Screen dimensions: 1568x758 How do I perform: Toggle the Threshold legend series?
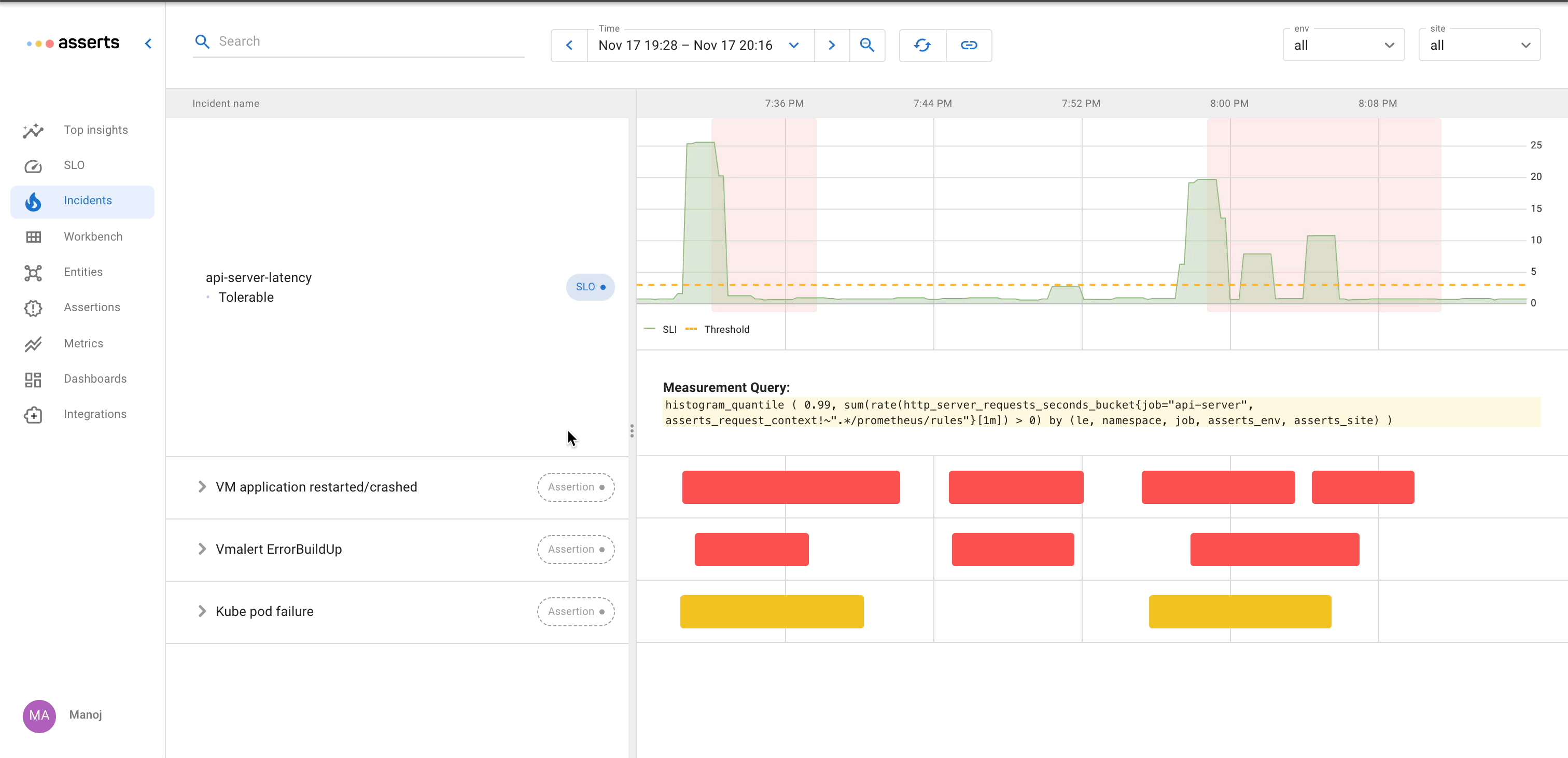(x=725, y=329)
